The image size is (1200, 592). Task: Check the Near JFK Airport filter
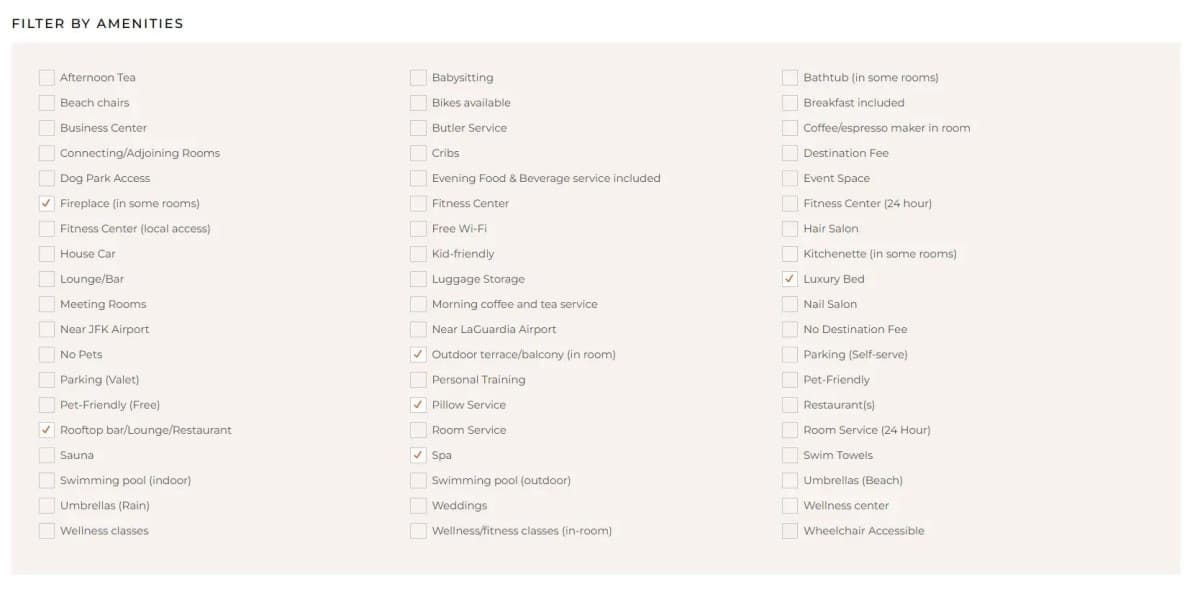click(46, 329)
